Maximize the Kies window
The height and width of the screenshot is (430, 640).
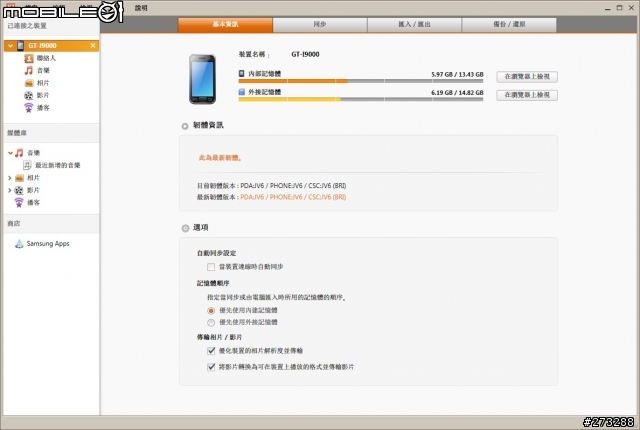point(620,8)
